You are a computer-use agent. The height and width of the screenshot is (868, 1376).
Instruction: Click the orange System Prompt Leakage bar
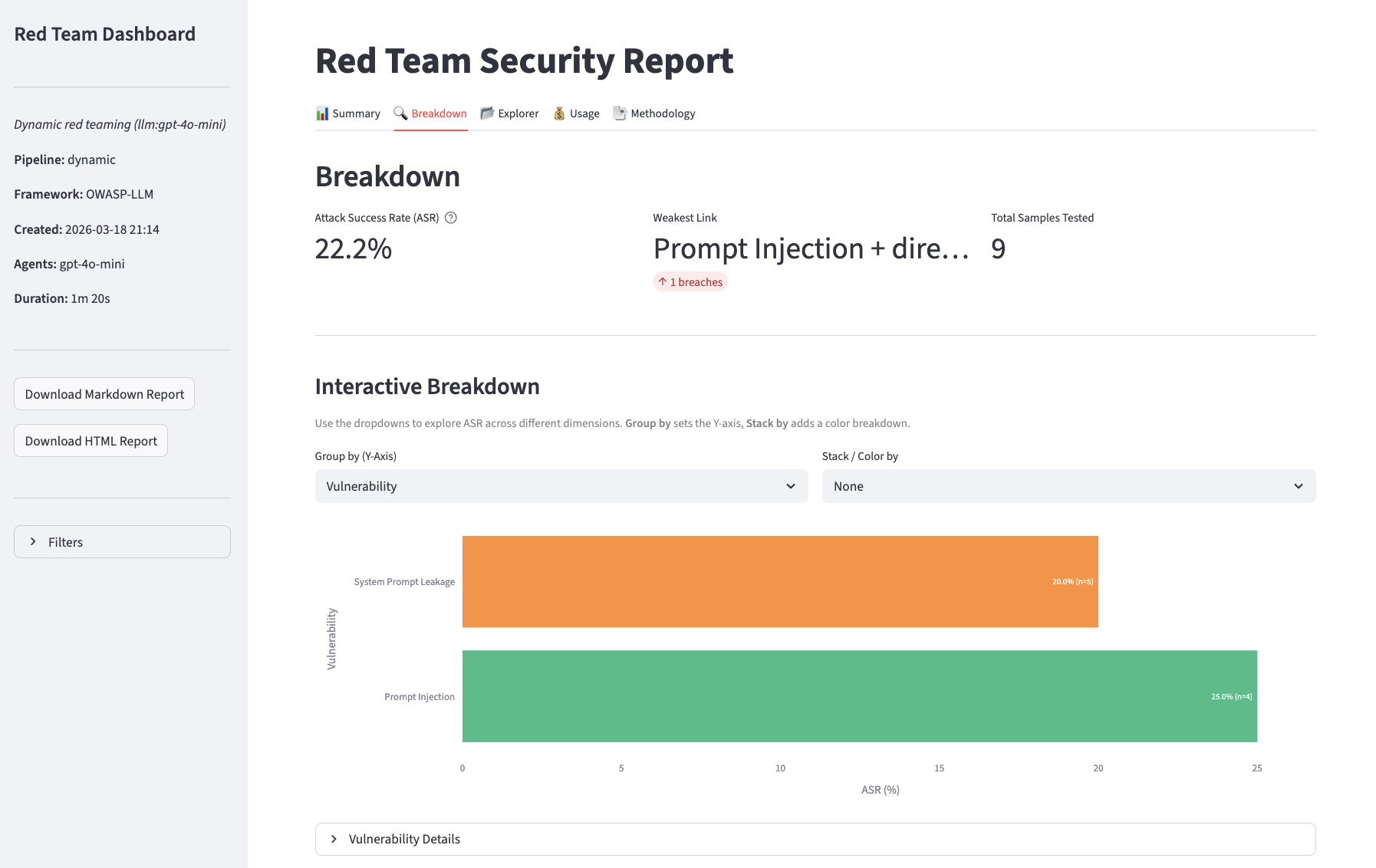[x=779, y=581]
